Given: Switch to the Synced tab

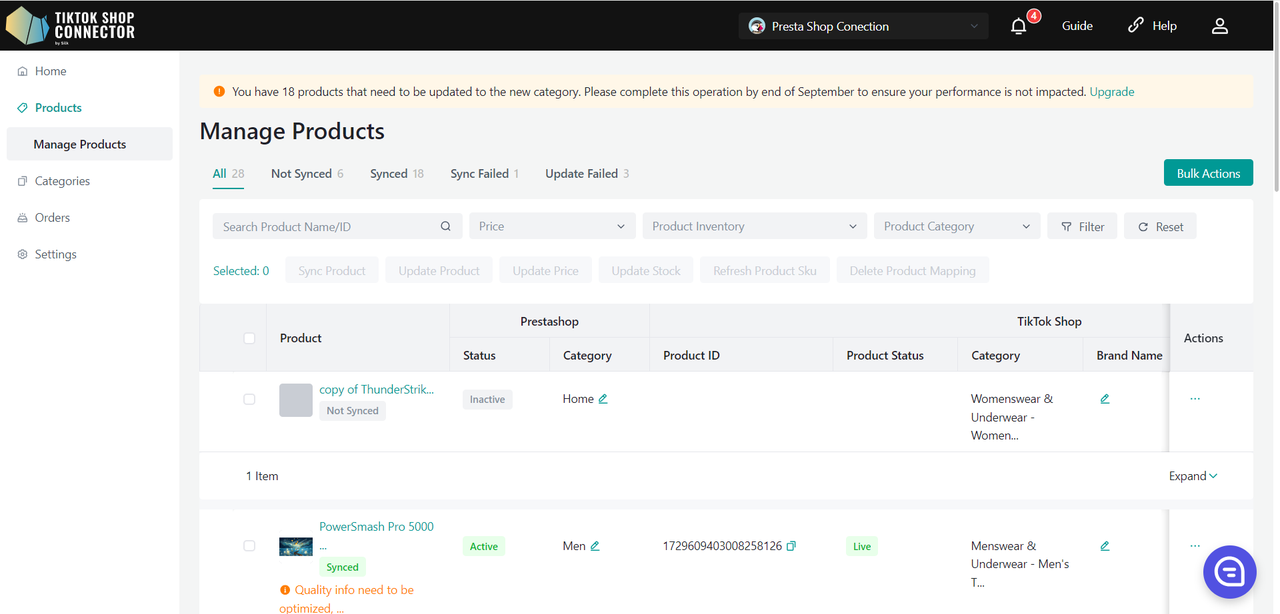Looking at the screenshot, I should (x=397, y=173).
